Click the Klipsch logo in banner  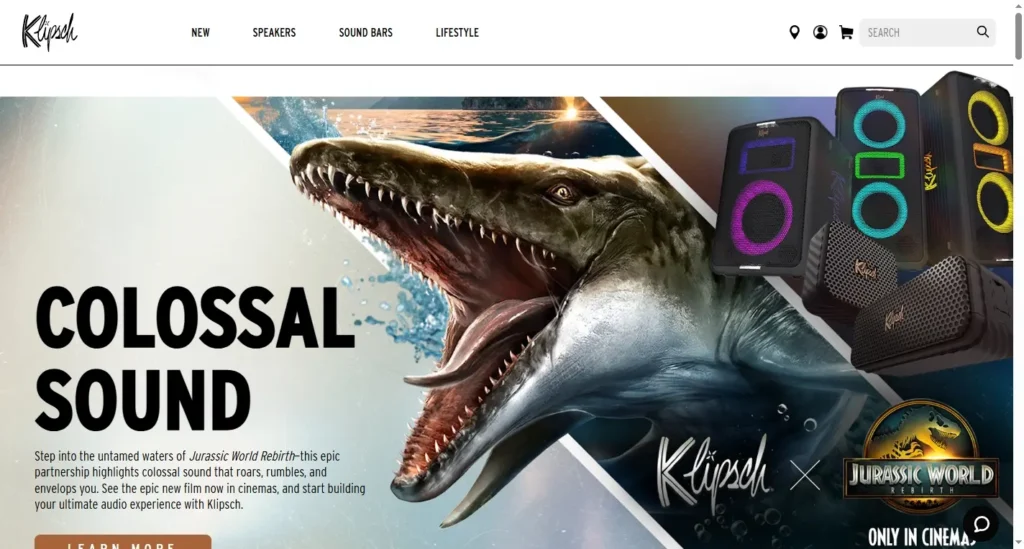coord(713,473)
